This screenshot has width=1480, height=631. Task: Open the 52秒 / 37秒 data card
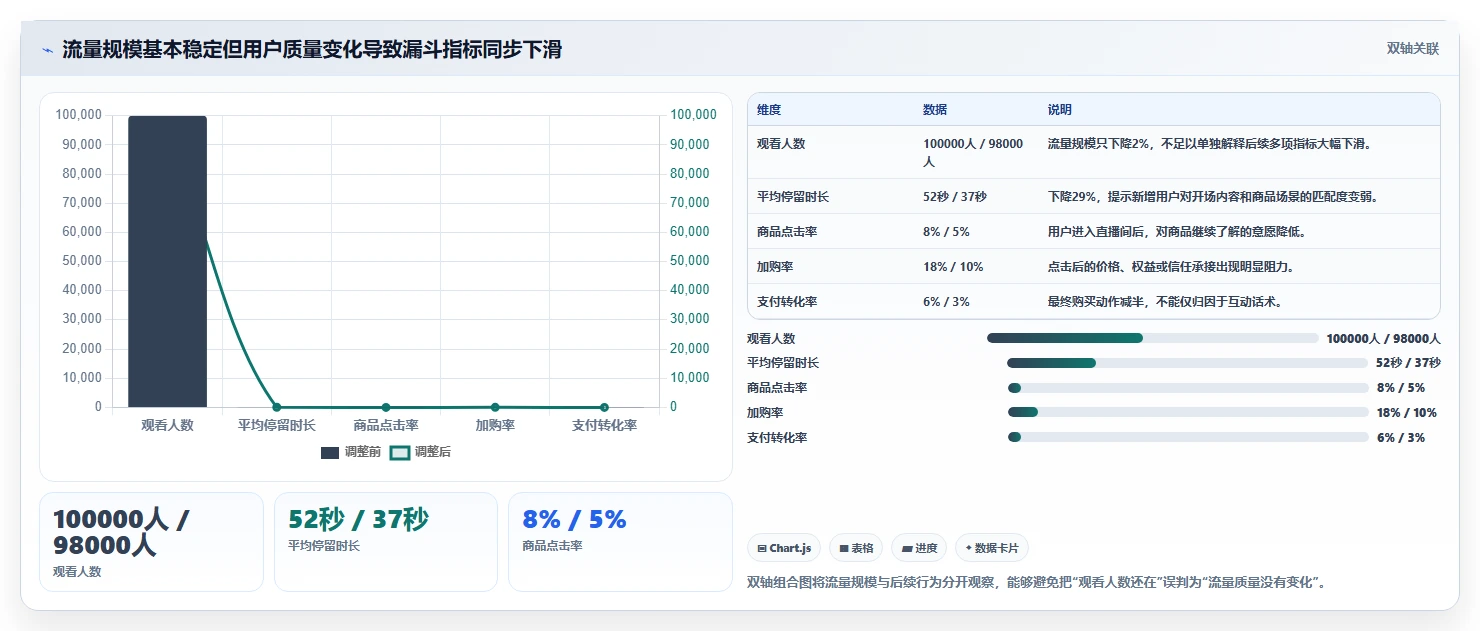pyautogui.click(x=386, y=542)
